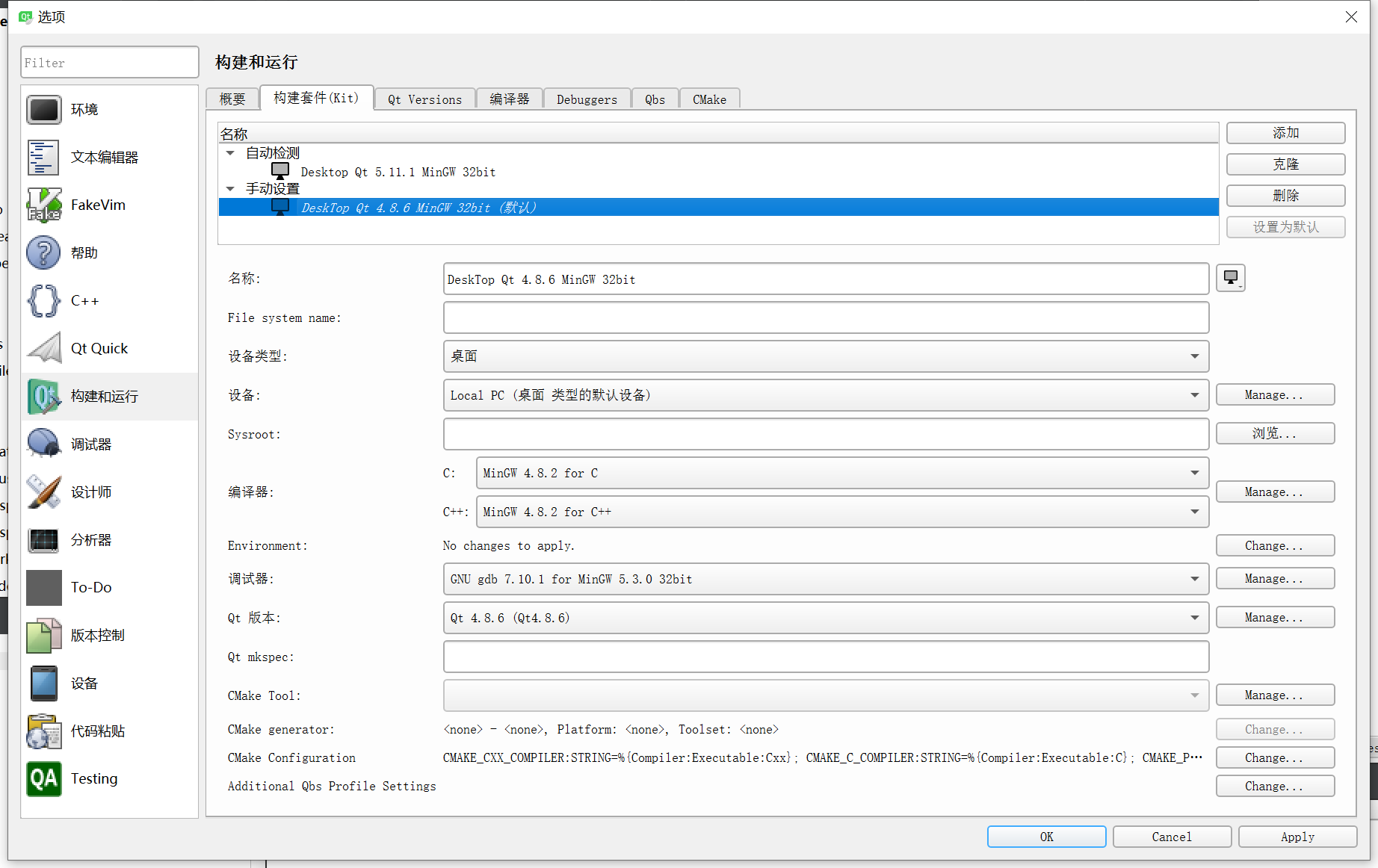Open the C compiler dropdown
The height and width of the screenshot is (868, 1378).
pos(842,473)
